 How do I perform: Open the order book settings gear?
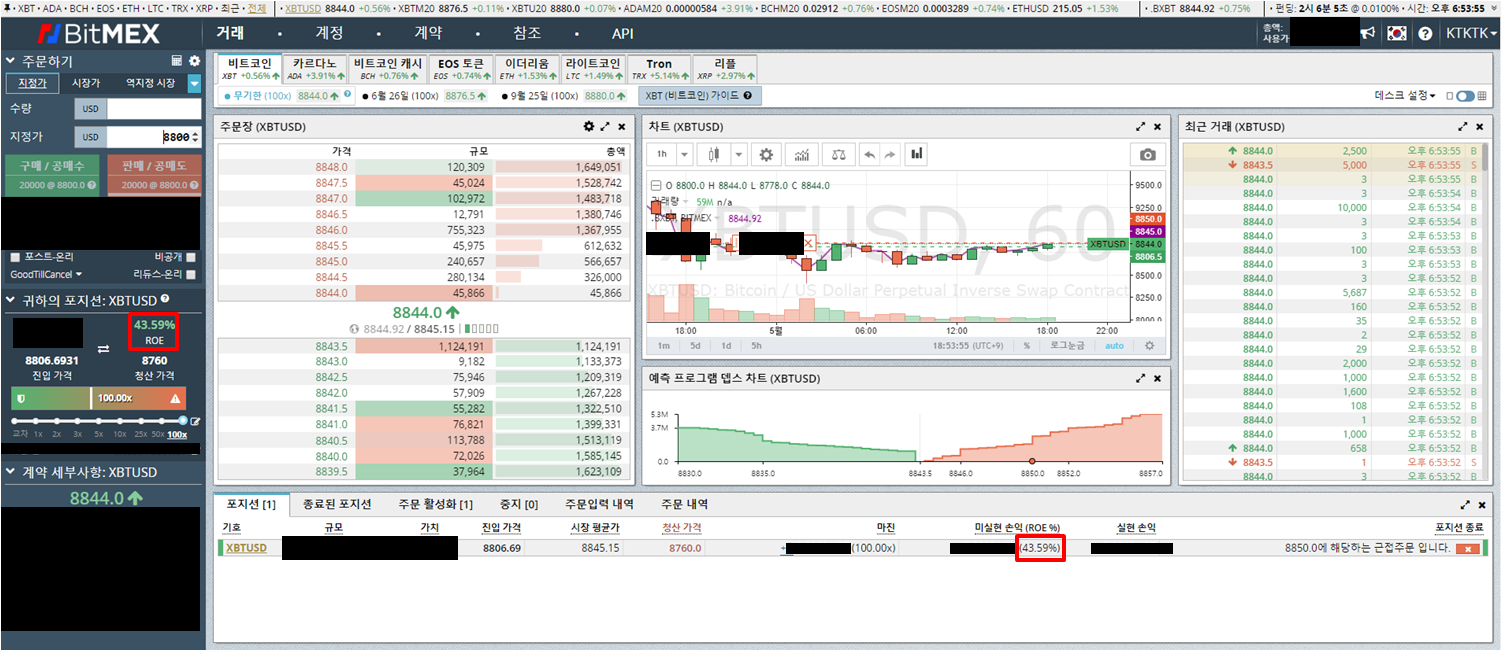[x=589, y=127]
